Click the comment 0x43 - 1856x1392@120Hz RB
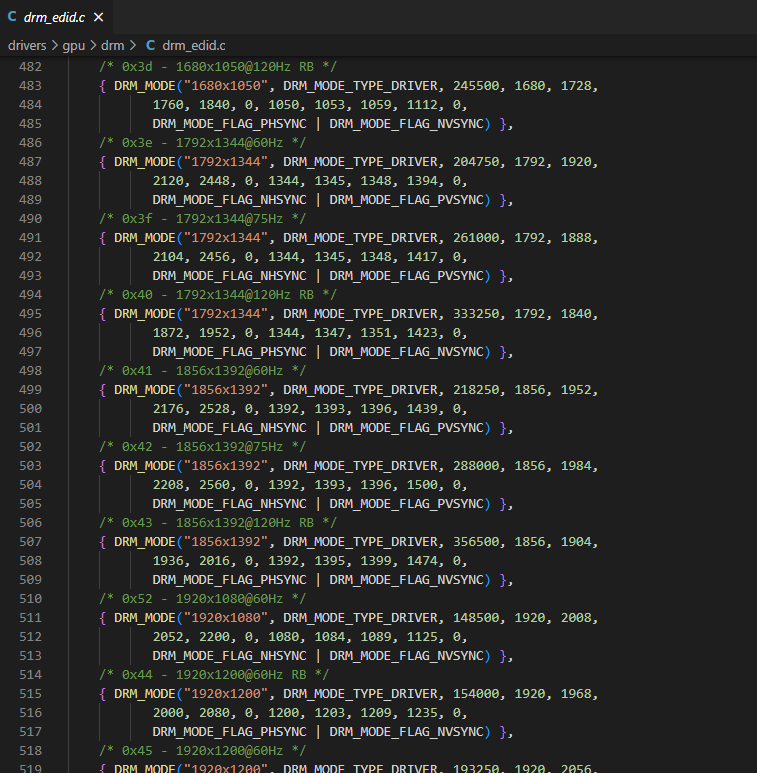Image resolution: width=757 pixels, height=773 pixels. click(x=218, y=523)
